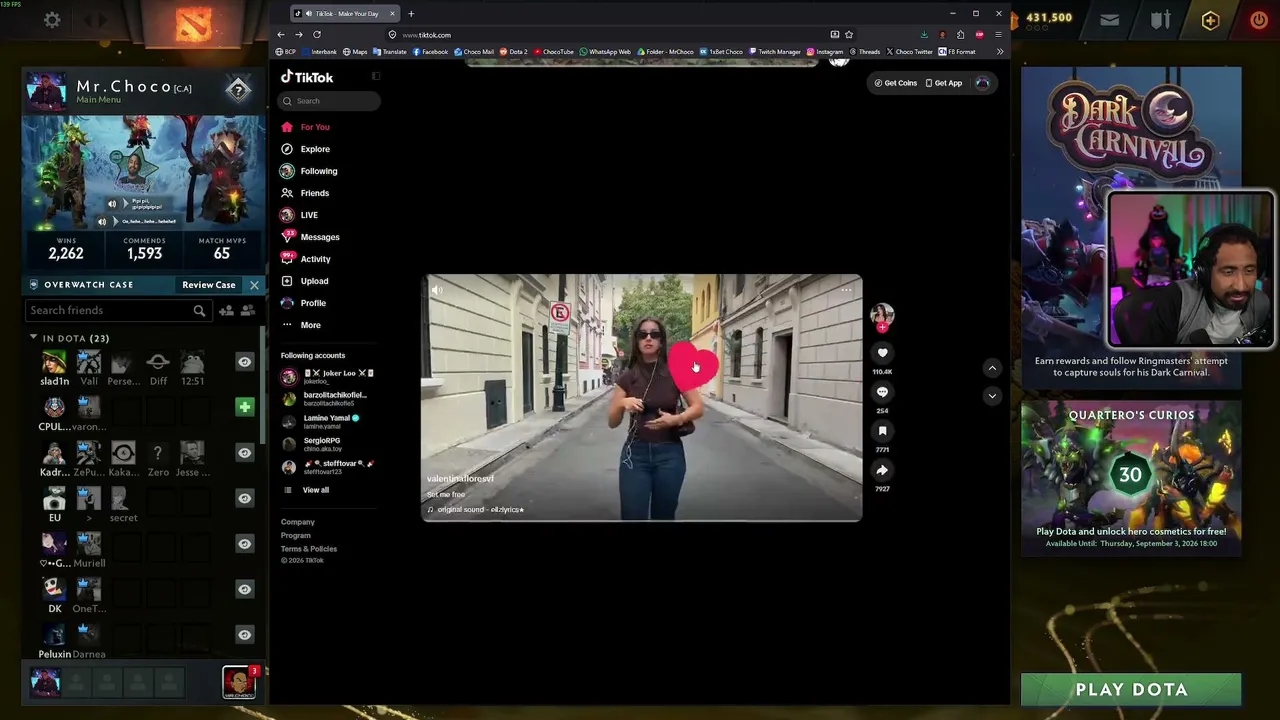This screenshot has height=720, width=1280.
Task: Click the question-mark rank badge on Mr.Choco's profile
Action: click(x=238, y=90)
